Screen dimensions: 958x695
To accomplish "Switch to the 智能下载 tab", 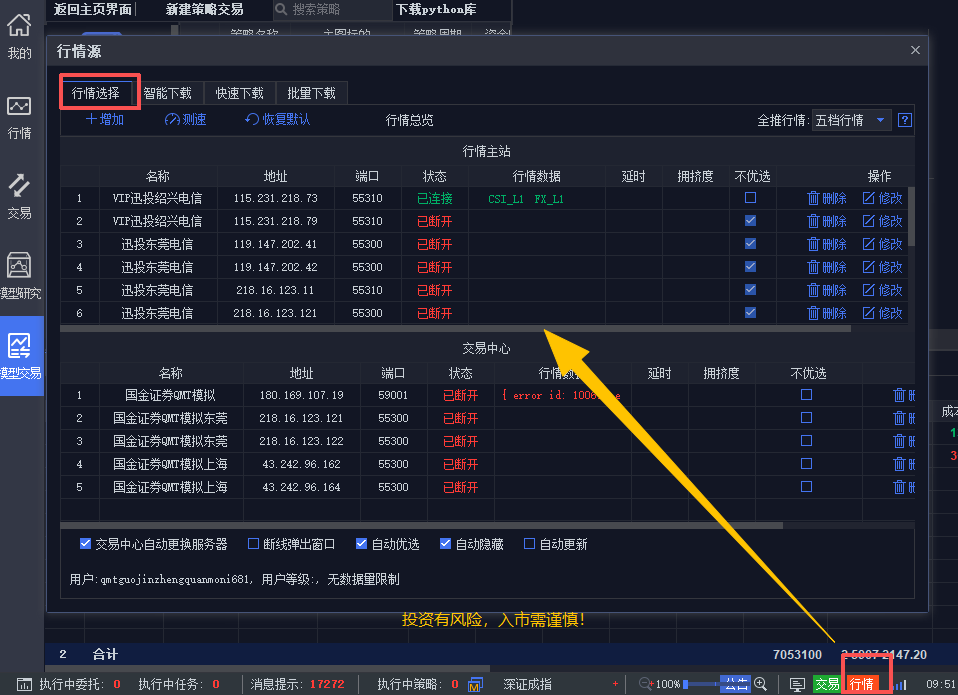I will 167,93.
